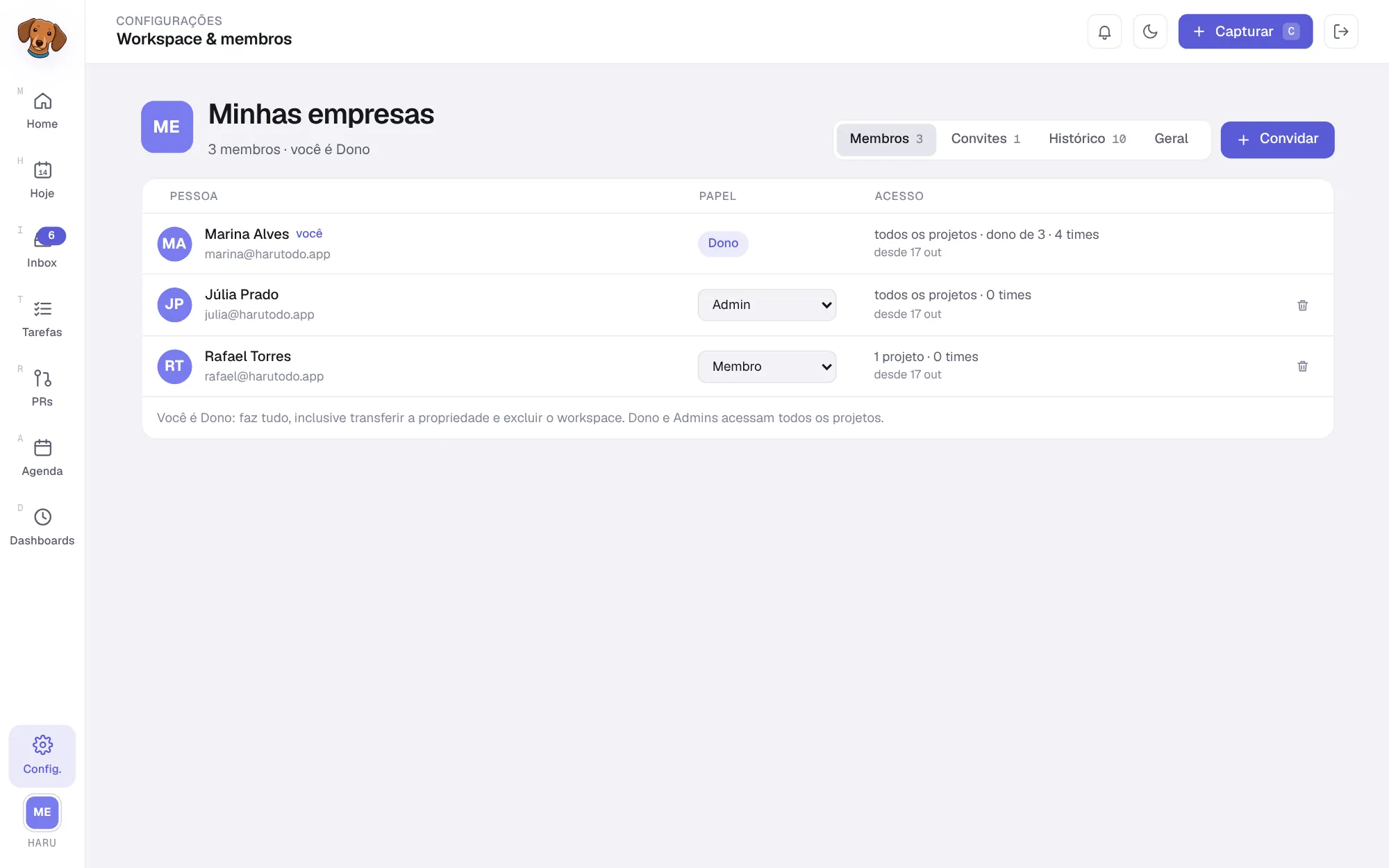Switch to the Geral tab

(x=1171, y=139)
